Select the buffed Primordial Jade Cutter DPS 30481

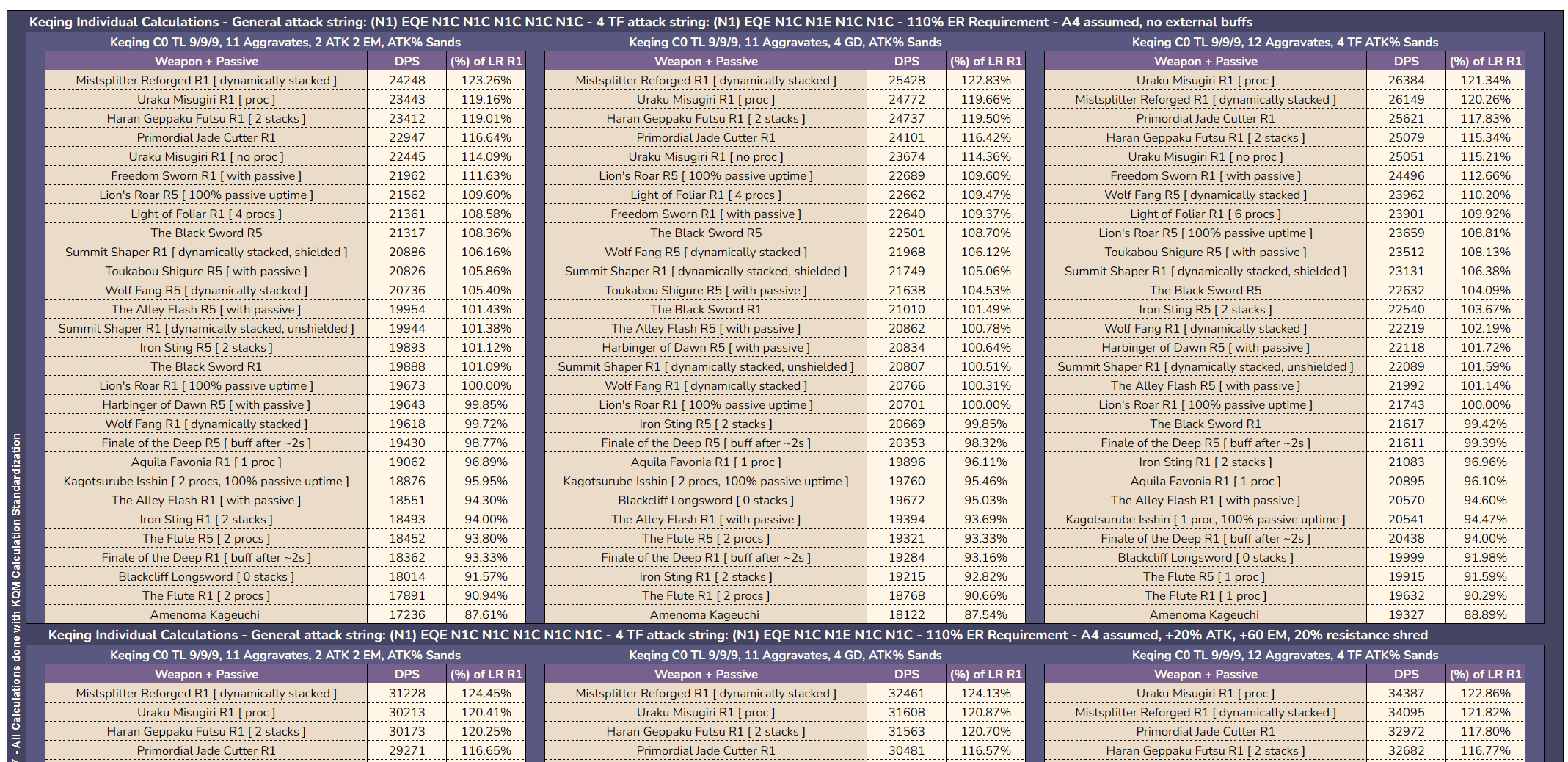click(906, 750)
